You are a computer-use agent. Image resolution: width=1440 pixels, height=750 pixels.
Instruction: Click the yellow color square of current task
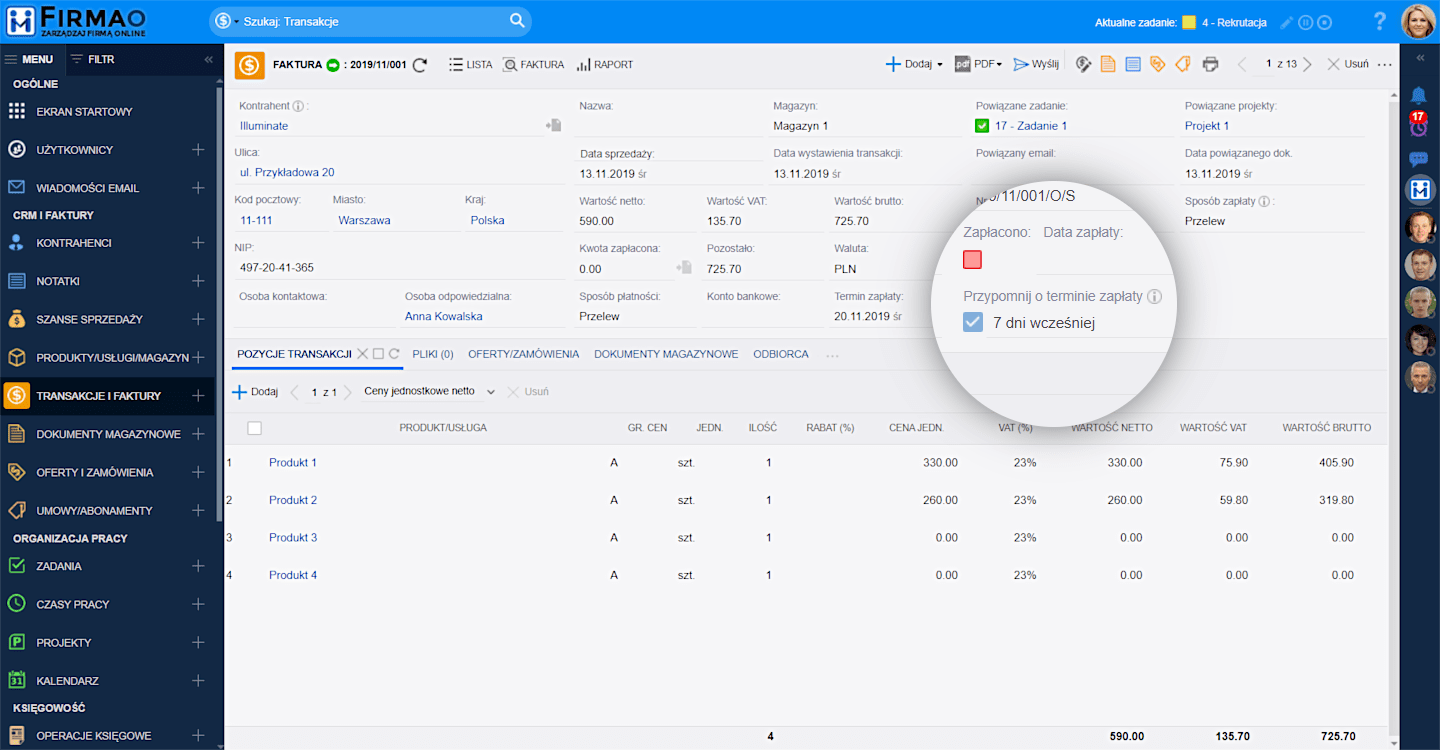pos(1189,22)
